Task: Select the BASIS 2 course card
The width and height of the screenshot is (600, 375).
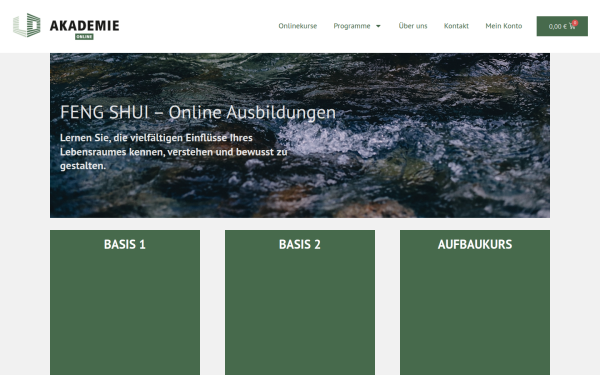Action: pos(300,302)
